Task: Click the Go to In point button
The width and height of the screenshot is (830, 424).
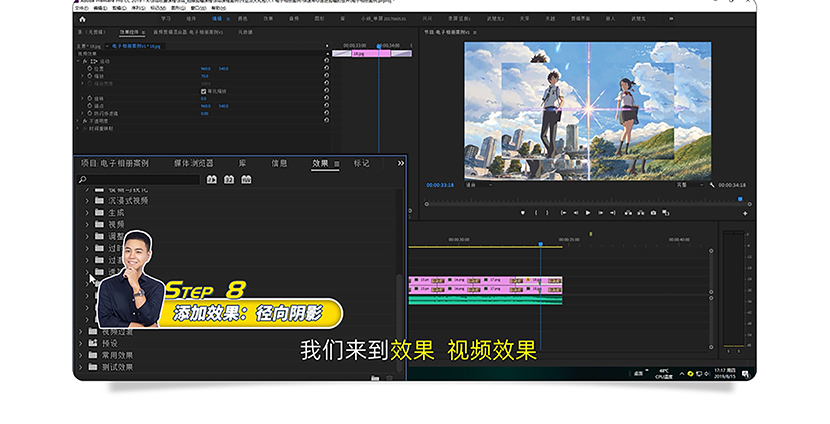Action: (563, 213)
